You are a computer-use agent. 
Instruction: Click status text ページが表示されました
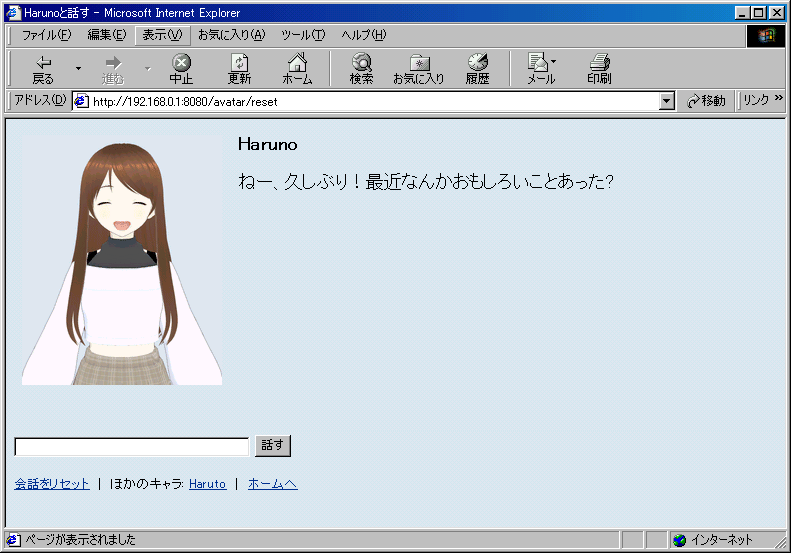80,540
